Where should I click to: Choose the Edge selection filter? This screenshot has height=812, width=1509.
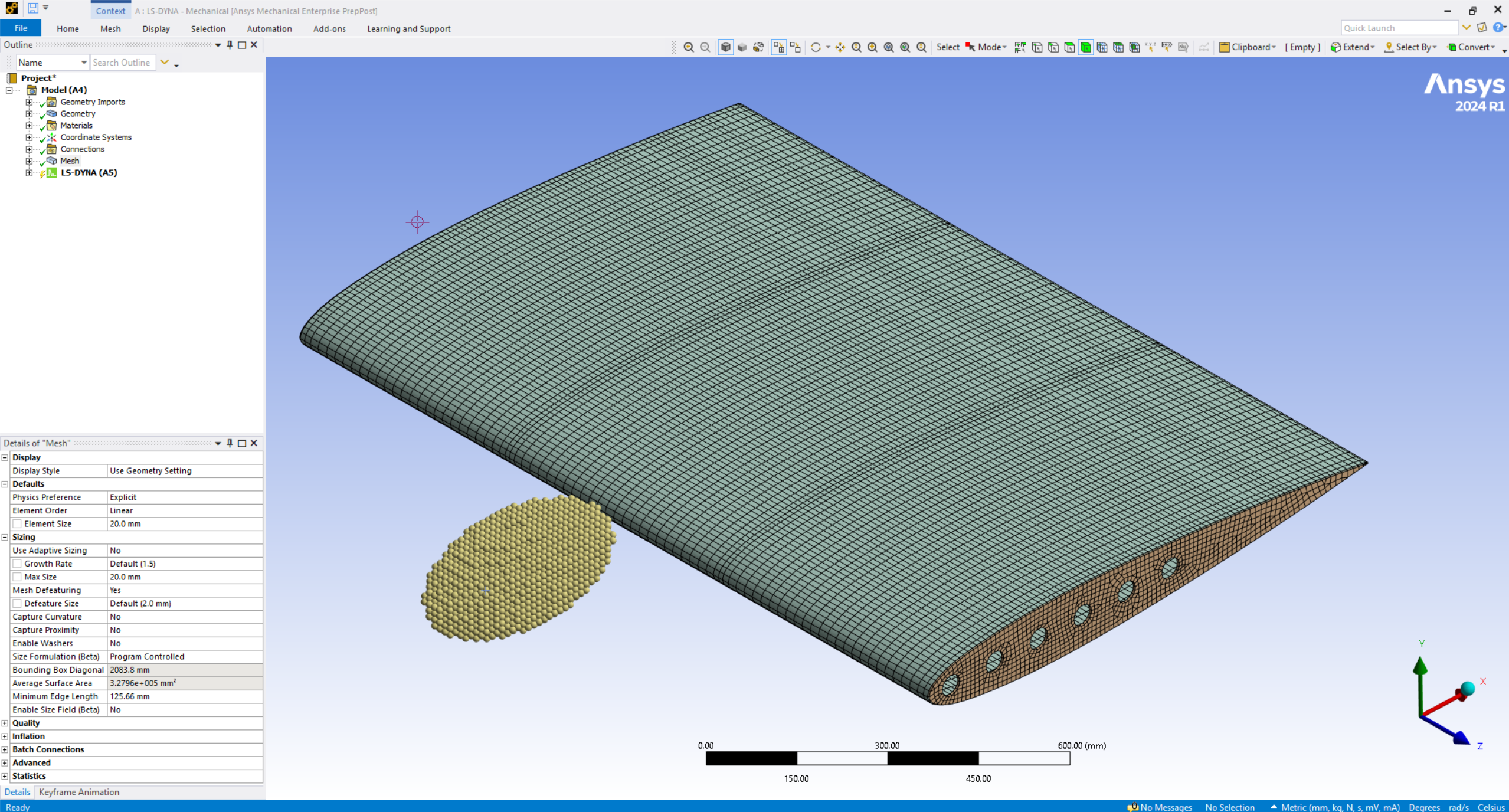[1053, 47]
